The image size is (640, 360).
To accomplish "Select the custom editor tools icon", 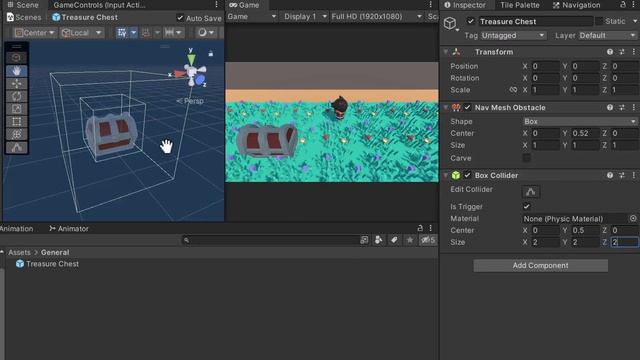I will [x=16, y=147].
